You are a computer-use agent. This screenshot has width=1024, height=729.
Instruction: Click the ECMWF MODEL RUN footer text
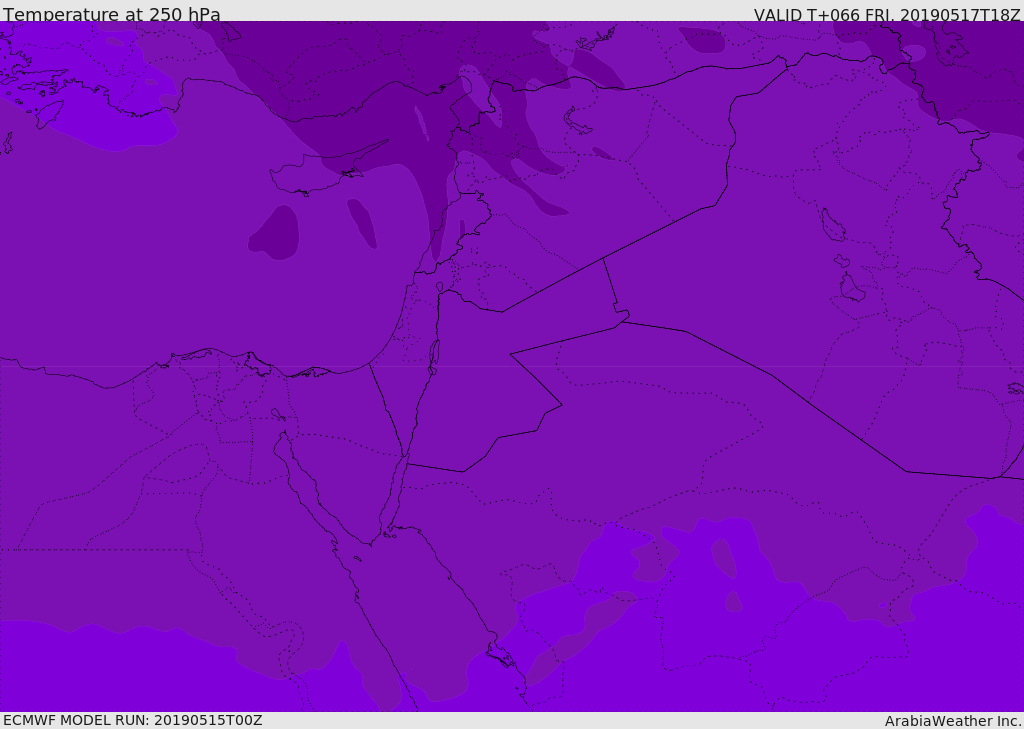point(133,720)
